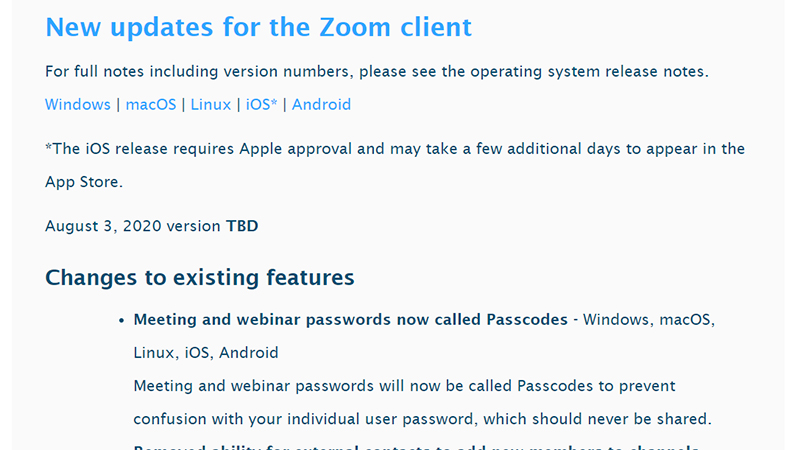This screenshot has height=450, width=800.
Task: Click the bullet marker before "Meeting and webinar"
Action: 121,321
